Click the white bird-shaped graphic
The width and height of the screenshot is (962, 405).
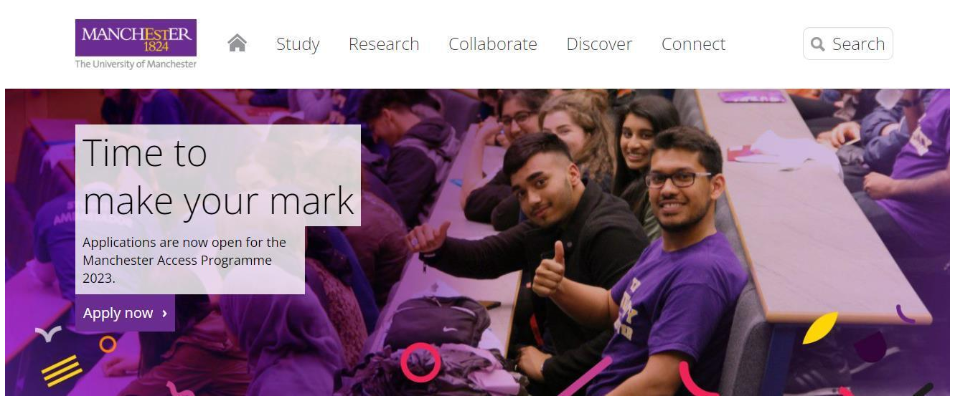[48, 334]
